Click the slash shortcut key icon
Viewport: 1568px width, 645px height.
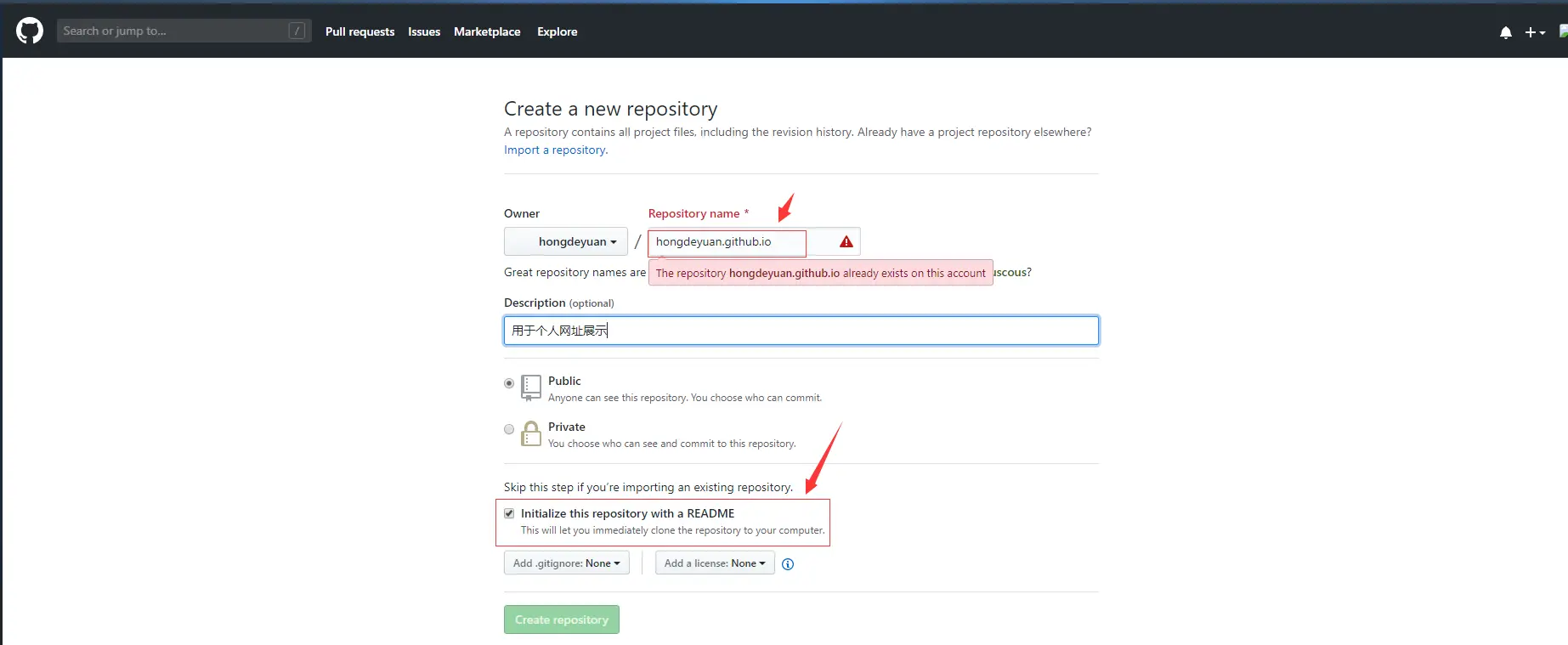[297, 31]
